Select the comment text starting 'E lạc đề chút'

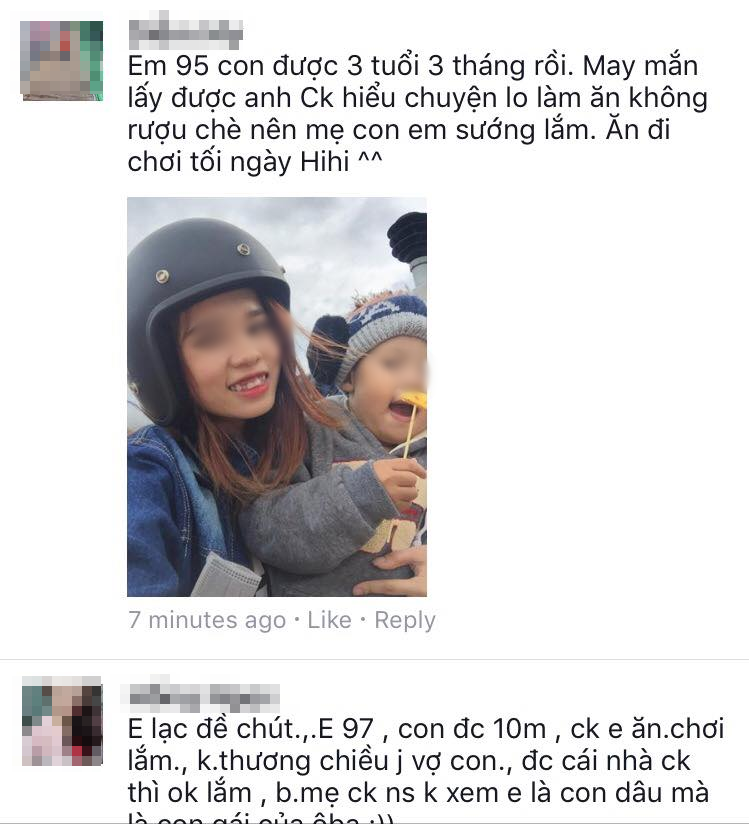click(x=426, y=768)
